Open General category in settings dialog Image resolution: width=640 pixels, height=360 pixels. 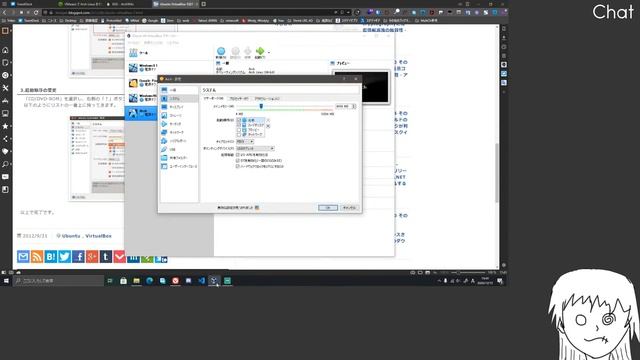[x=179, y=90]
